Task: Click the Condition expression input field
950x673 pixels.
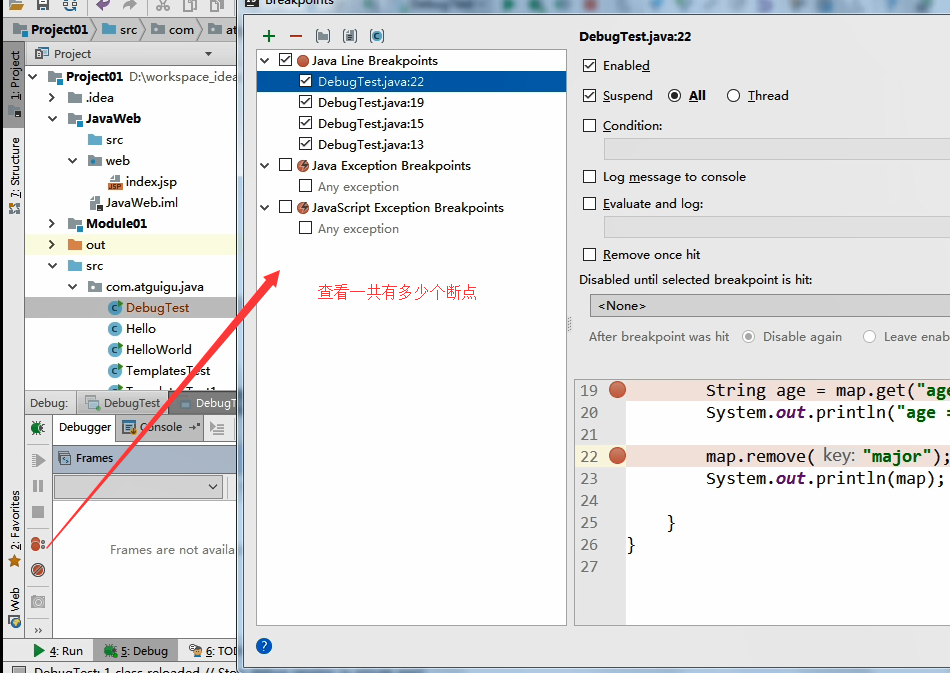Action: pyautogui.click(x=777, y=149)
